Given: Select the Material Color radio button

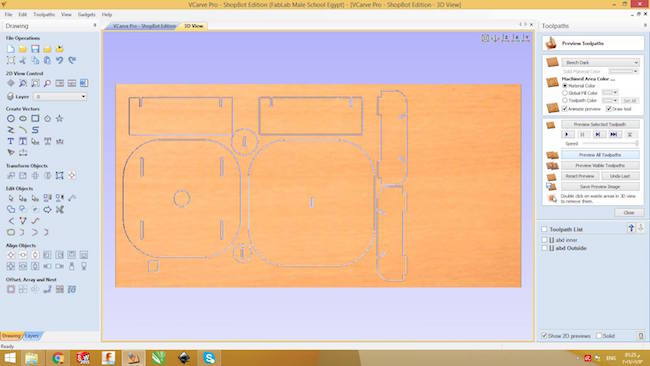Looking at the screenshot, I should point(565,86).
